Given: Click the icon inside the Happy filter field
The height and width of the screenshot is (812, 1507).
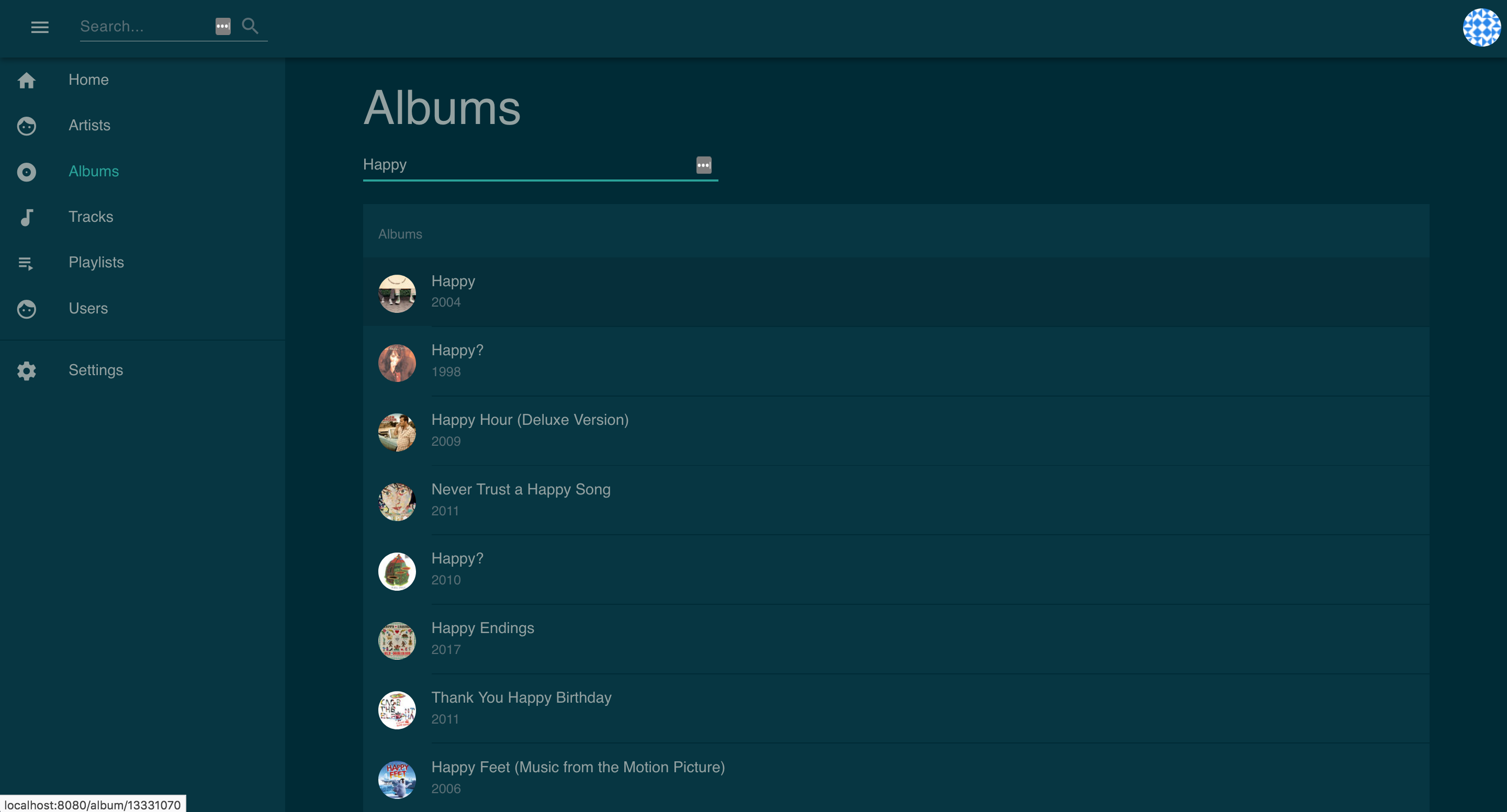Looking at the screenshot, I should 703,165.
